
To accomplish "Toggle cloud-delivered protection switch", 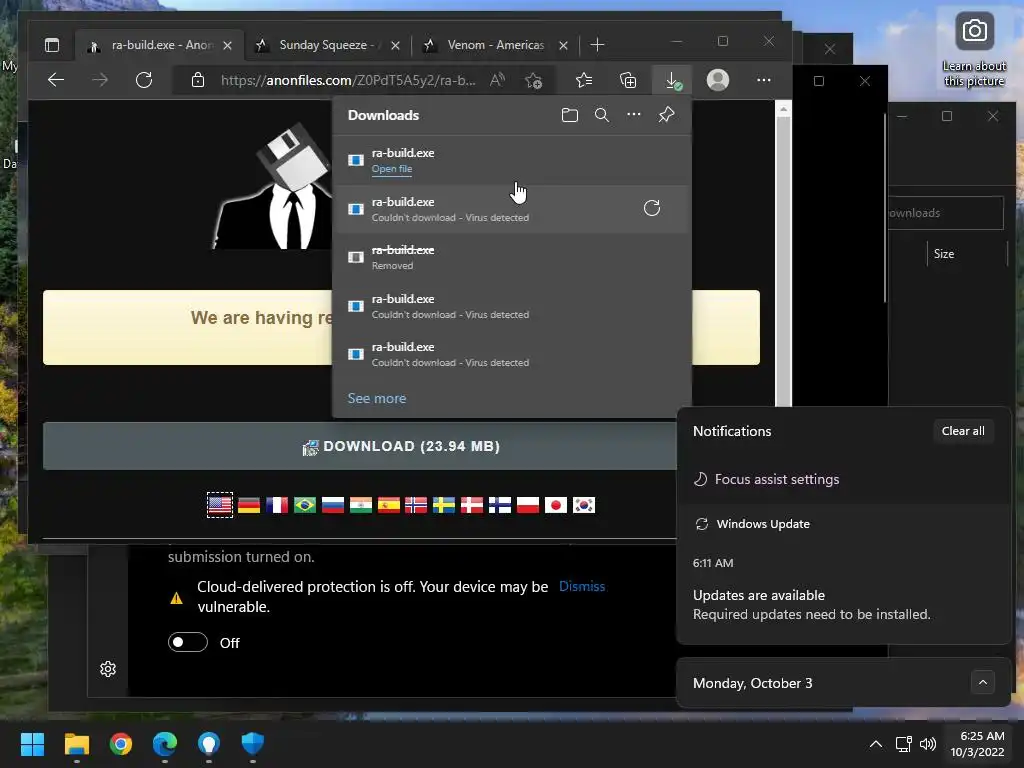I will 188,643.
